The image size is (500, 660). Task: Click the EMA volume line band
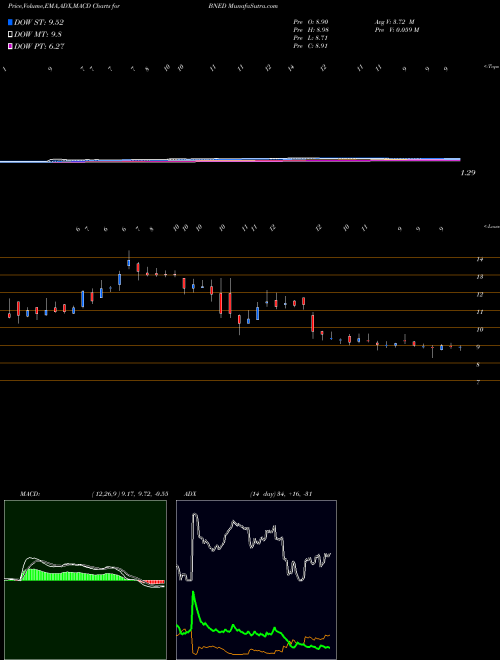tap(230, 160)
